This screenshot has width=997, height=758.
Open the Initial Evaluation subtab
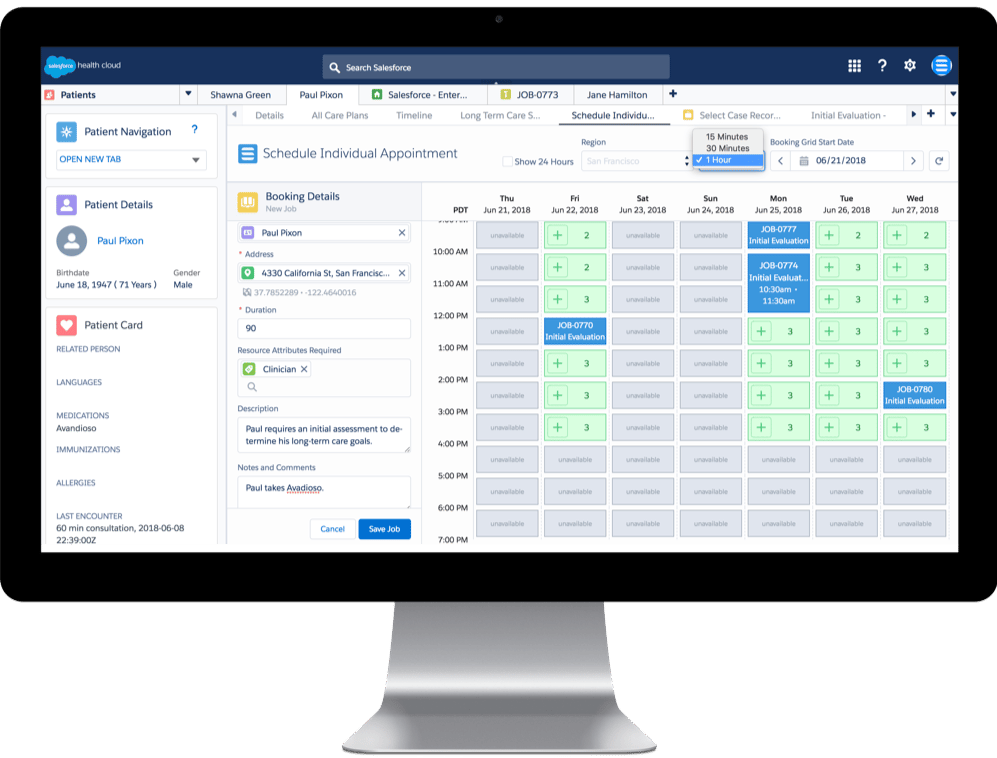pos(848,115)
